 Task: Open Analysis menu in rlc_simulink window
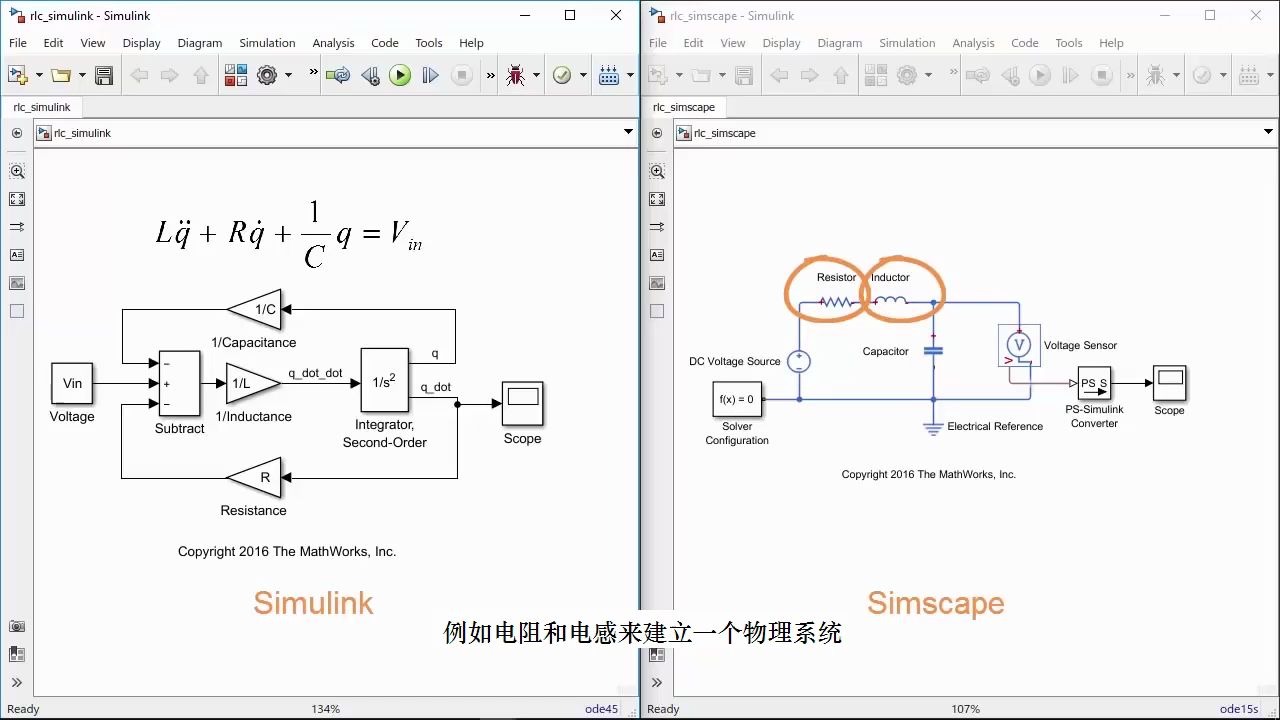pos(333,43)
